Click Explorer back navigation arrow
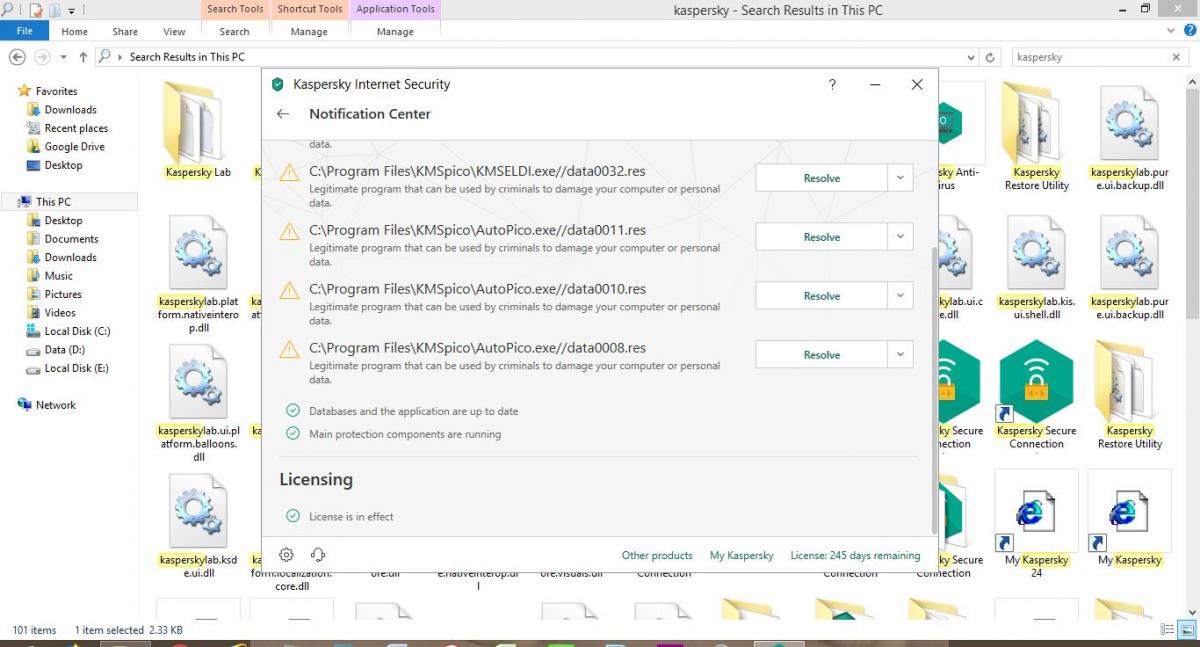Image resolution: width=1200 pixels, height=647 pixels. (x=17, y=57)
